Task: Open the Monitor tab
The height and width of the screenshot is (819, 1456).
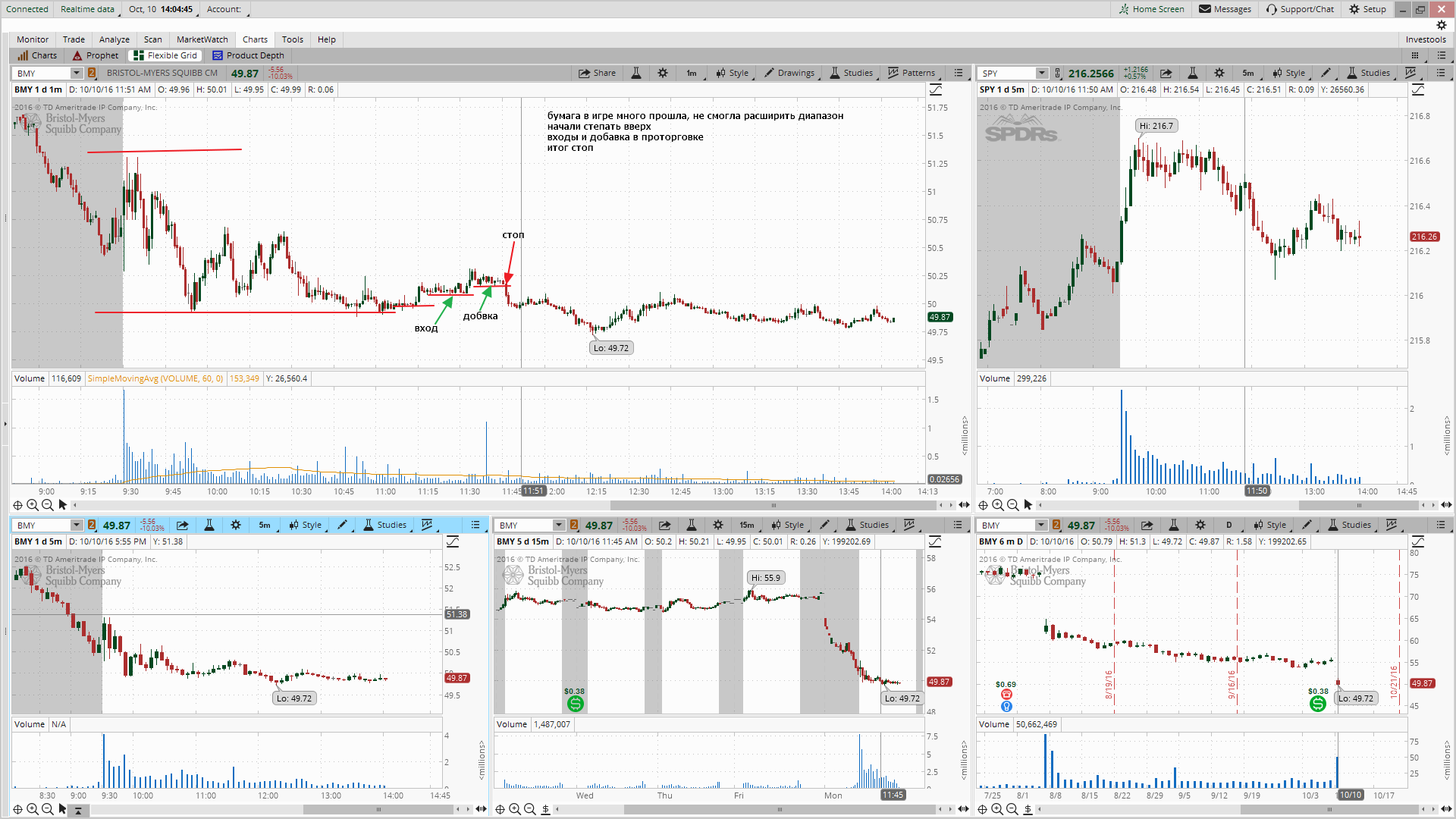Action: (33, 39)
